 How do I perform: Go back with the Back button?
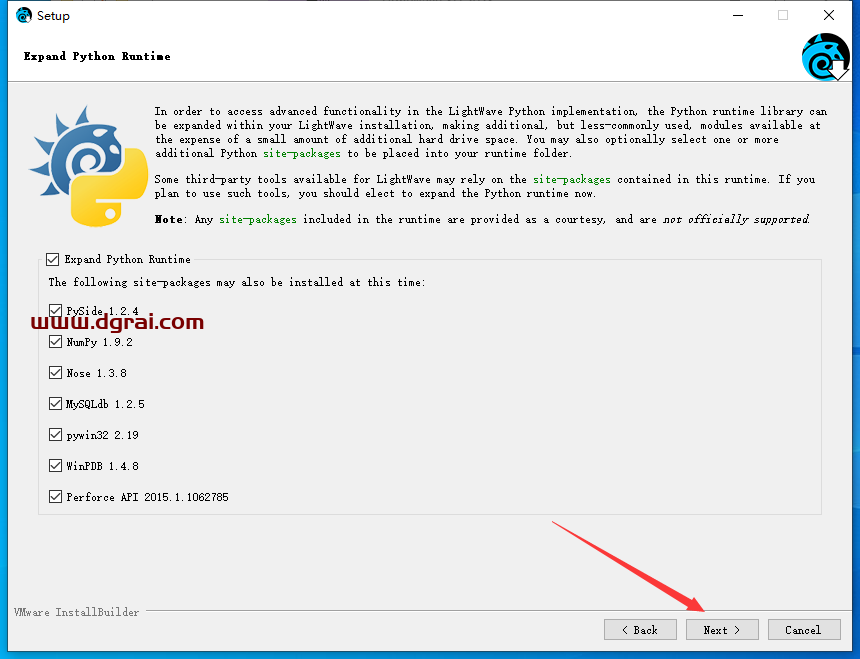pos(640,630)
